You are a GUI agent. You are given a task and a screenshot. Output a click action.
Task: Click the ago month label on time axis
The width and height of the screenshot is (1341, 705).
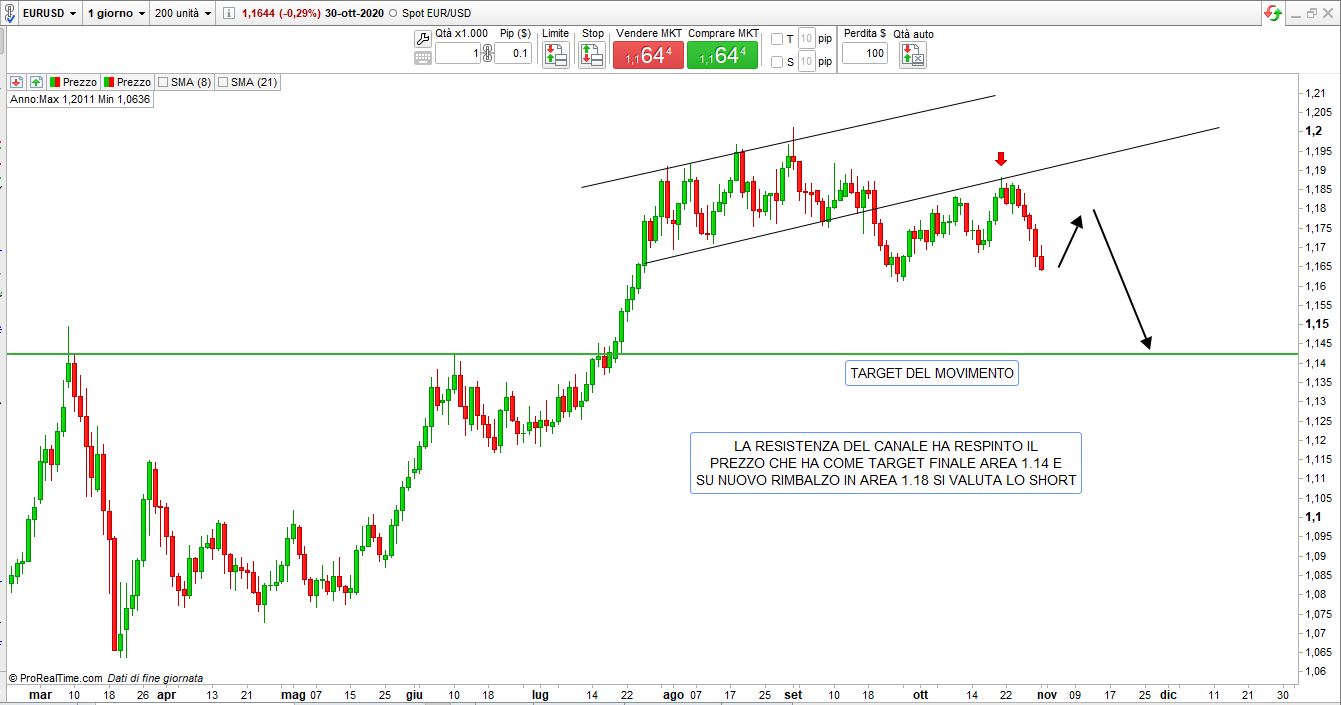coord(673,694)
